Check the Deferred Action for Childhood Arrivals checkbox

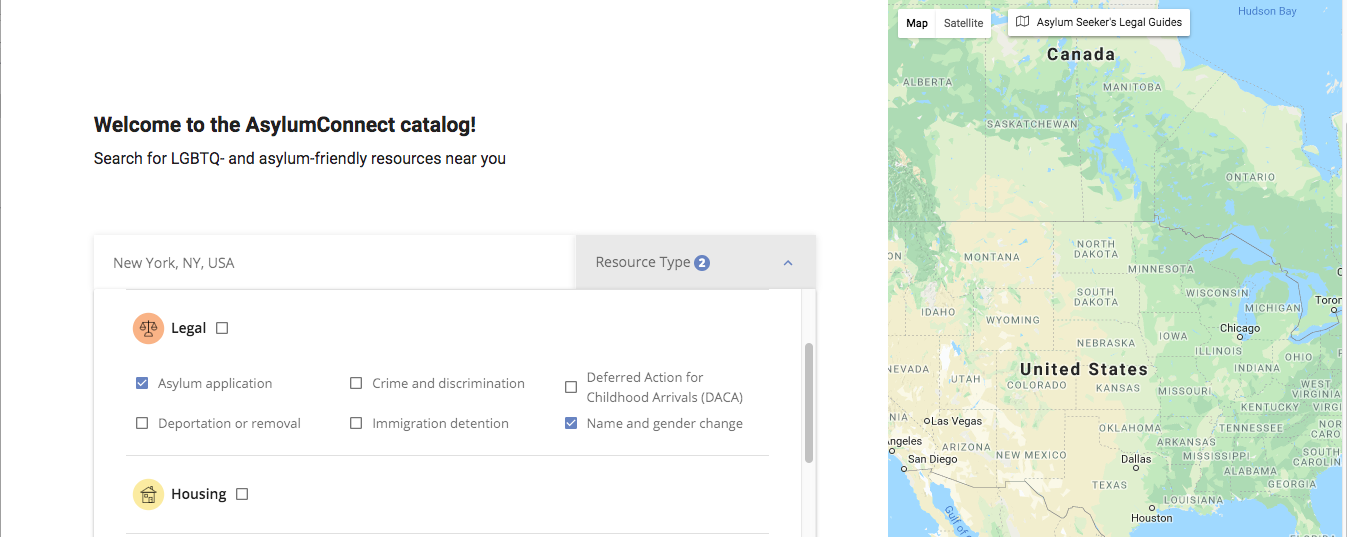tap(571, 387)
